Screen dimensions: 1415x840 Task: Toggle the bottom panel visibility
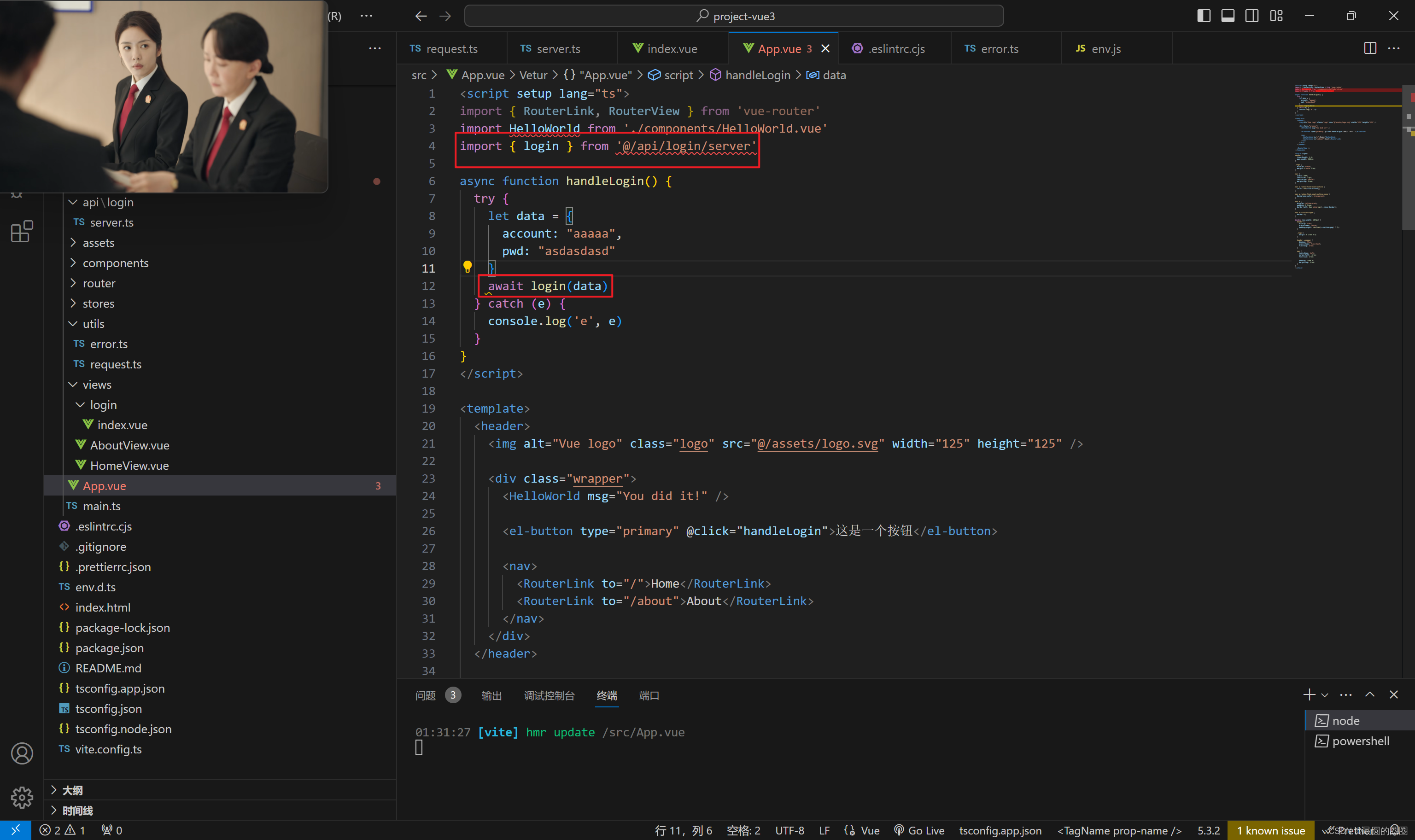[1228, 16]
